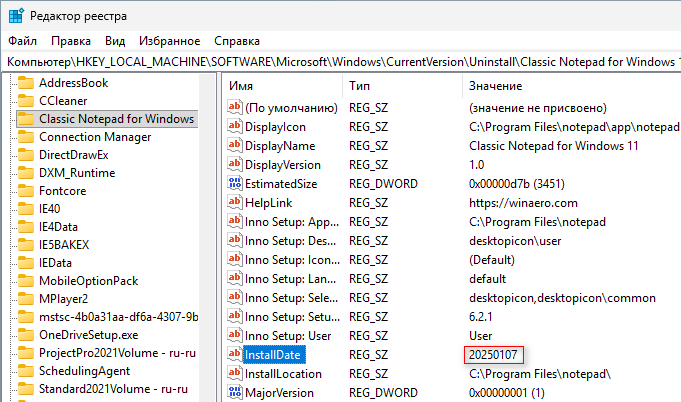Click the 0x00000d7b (3451) value data

(517, 184)
